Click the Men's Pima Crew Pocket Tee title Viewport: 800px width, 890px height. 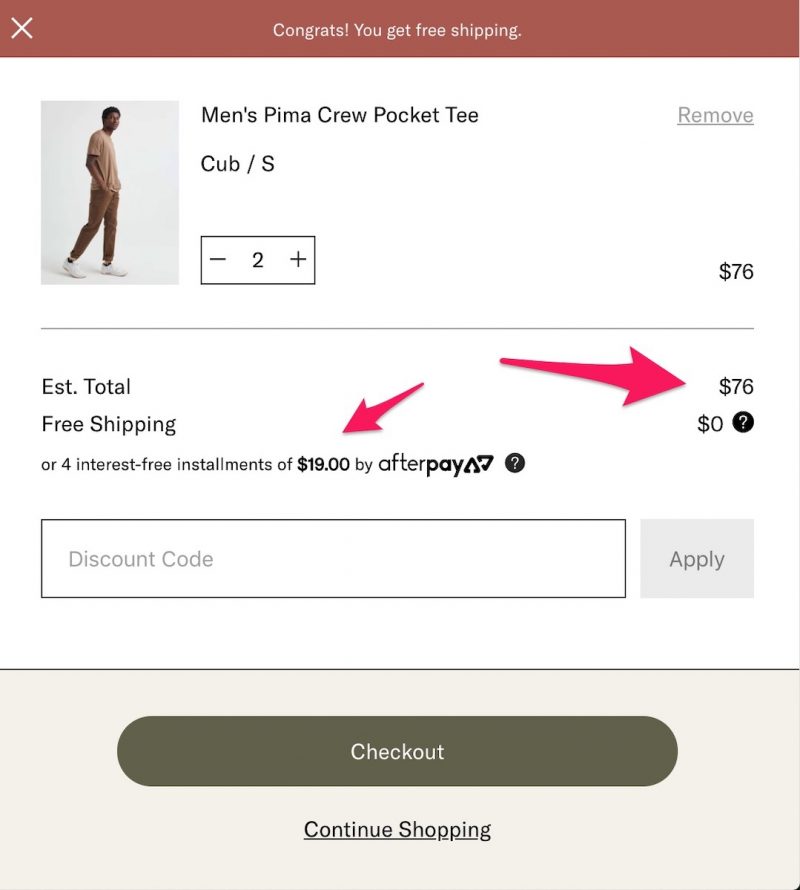pyautogui.click(x=340, y=115)
